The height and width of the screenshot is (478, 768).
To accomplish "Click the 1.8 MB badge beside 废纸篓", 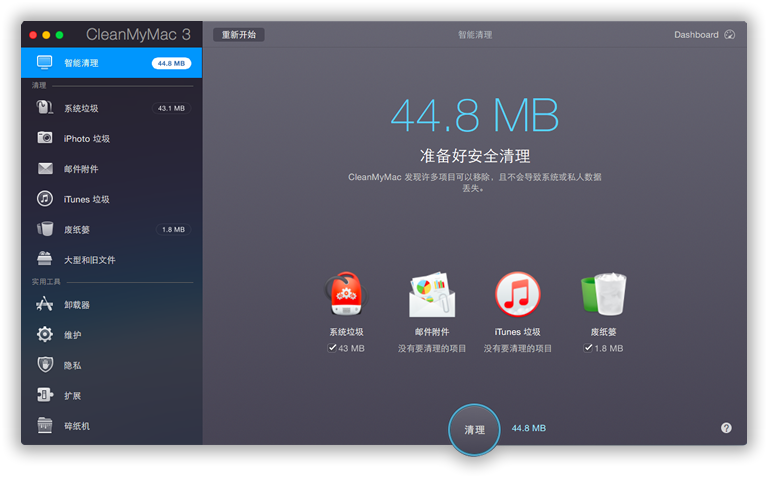I will tap(173, 229).
